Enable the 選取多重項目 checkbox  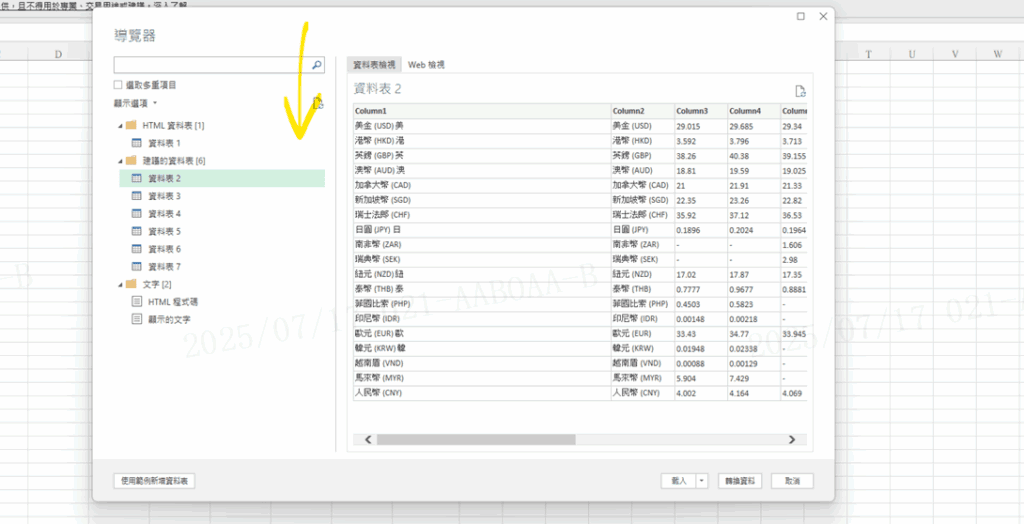click(x=119, y=85)
